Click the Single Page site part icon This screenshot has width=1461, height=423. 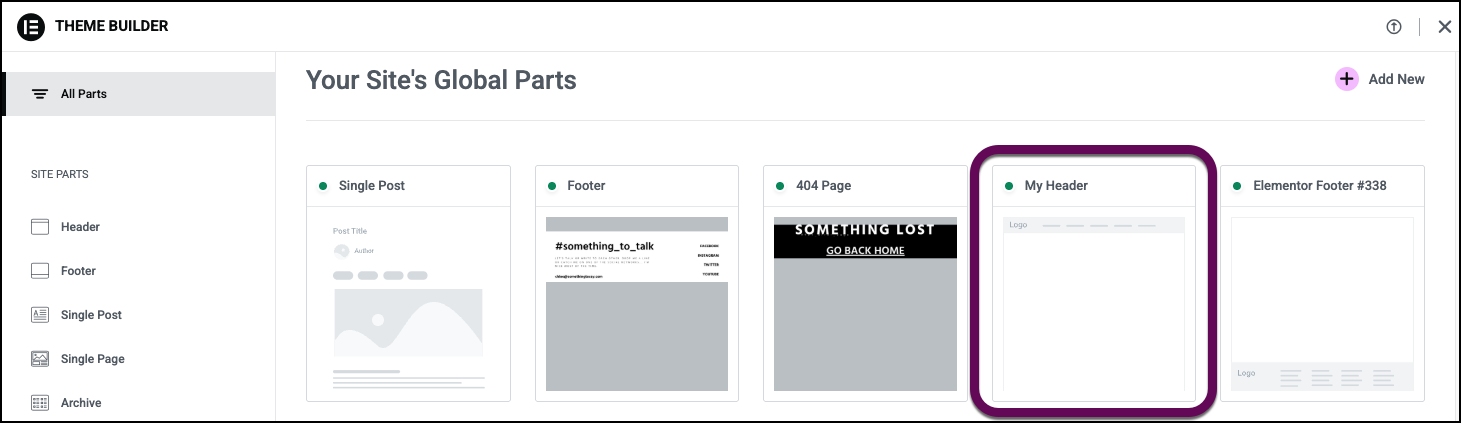pyautogui.click(x=40, y=359)
